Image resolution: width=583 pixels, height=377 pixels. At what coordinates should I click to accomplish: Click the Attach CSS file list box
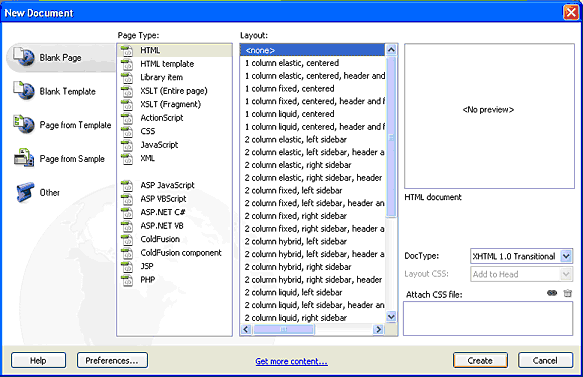488,319
